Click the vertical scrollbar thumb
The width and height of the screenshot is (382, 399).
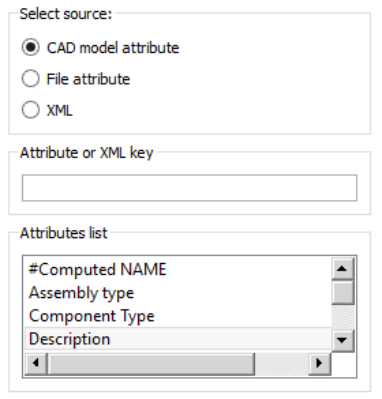point(343,292)
